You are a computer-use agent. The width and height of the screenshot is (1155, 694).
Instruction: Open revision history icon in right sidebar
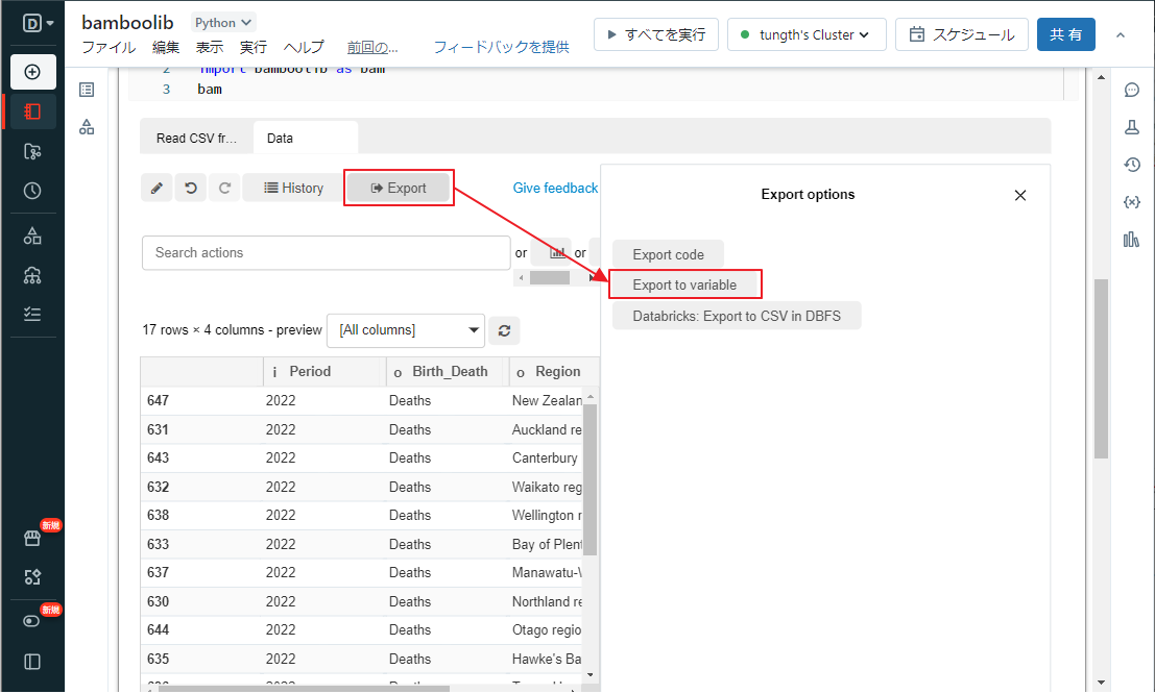coord(1131,165)
